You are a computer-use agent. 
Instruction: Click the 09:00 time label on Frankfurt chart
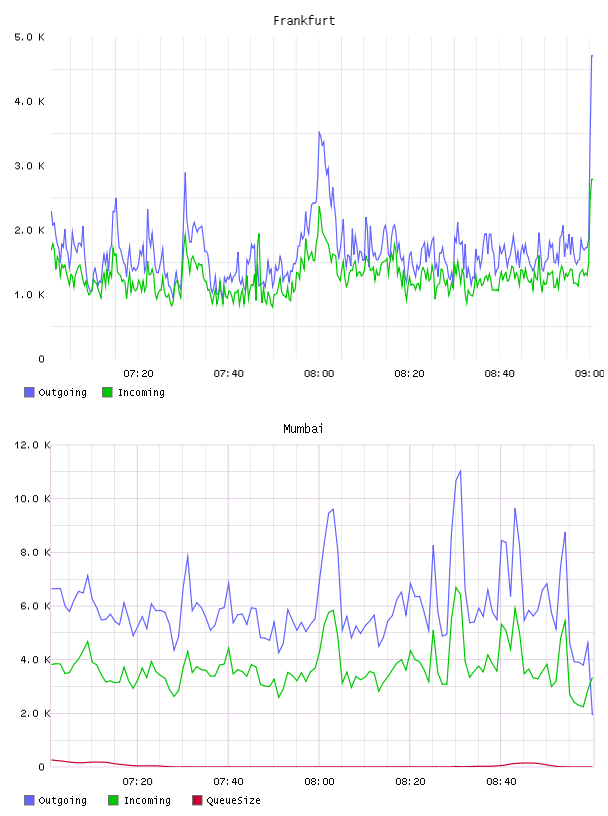(590, 374)
